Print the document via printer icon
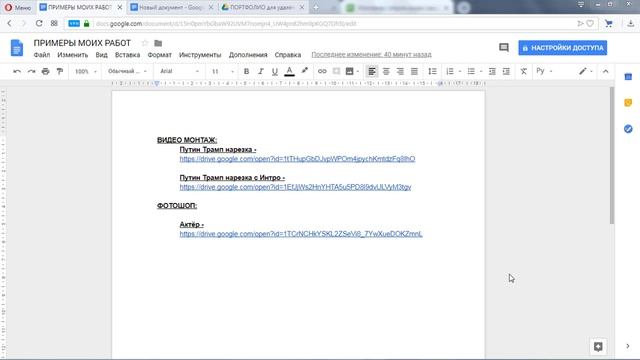 pyautogui.click(x=46, y=71)
